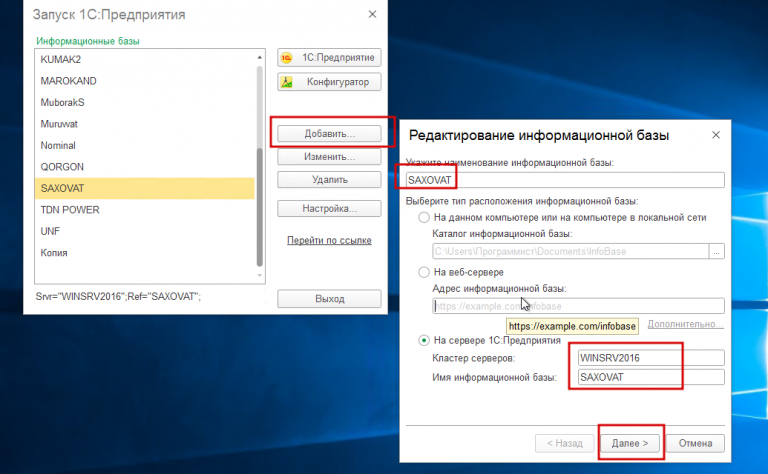Select UNF infobase
Image resolution: width=768 pixels, height=474 pixels.
[x=145, y=231]
